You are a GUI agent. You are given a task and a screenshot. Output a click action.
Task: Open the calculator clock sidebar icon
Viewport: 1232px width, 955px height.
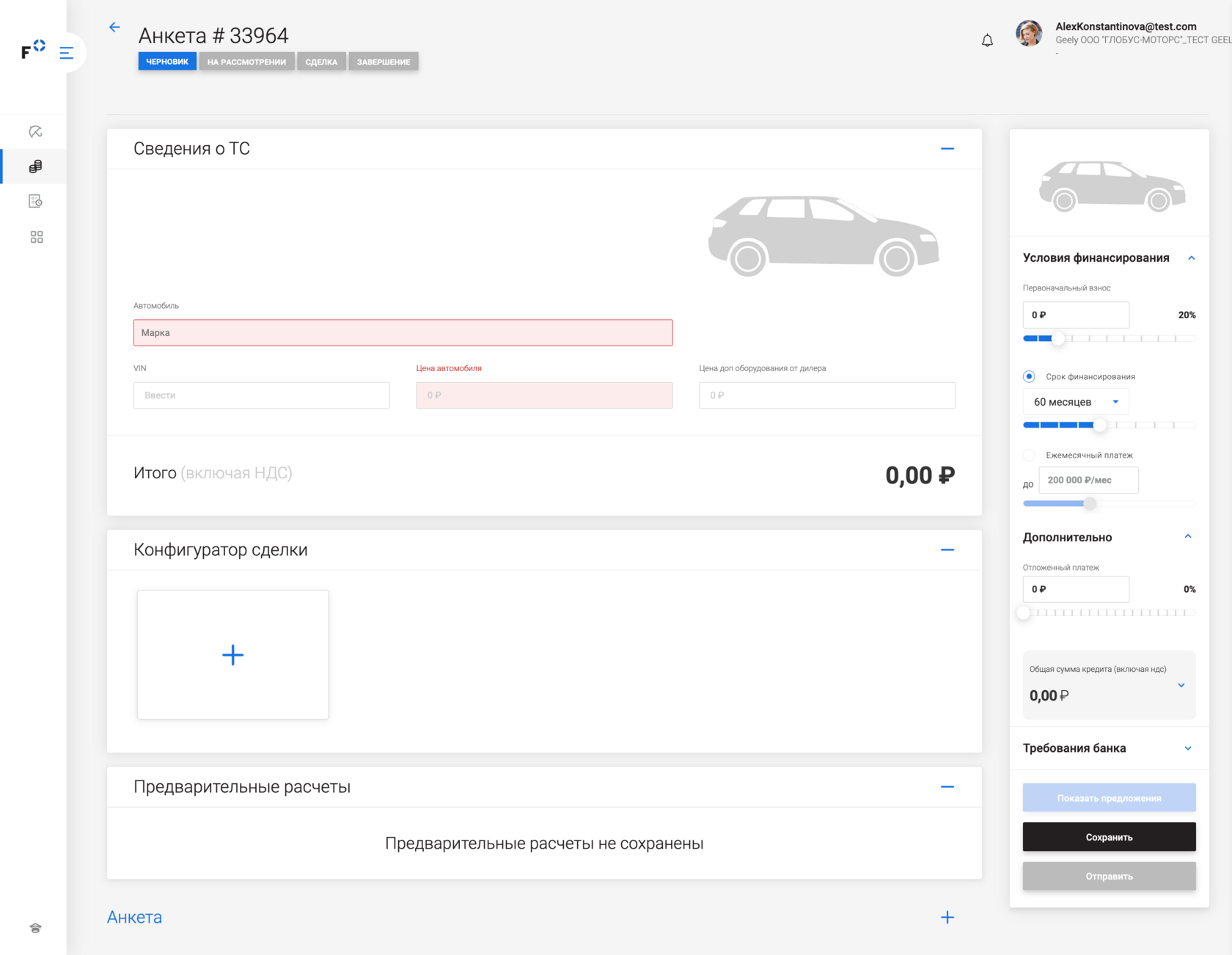(x=35, y=201)
